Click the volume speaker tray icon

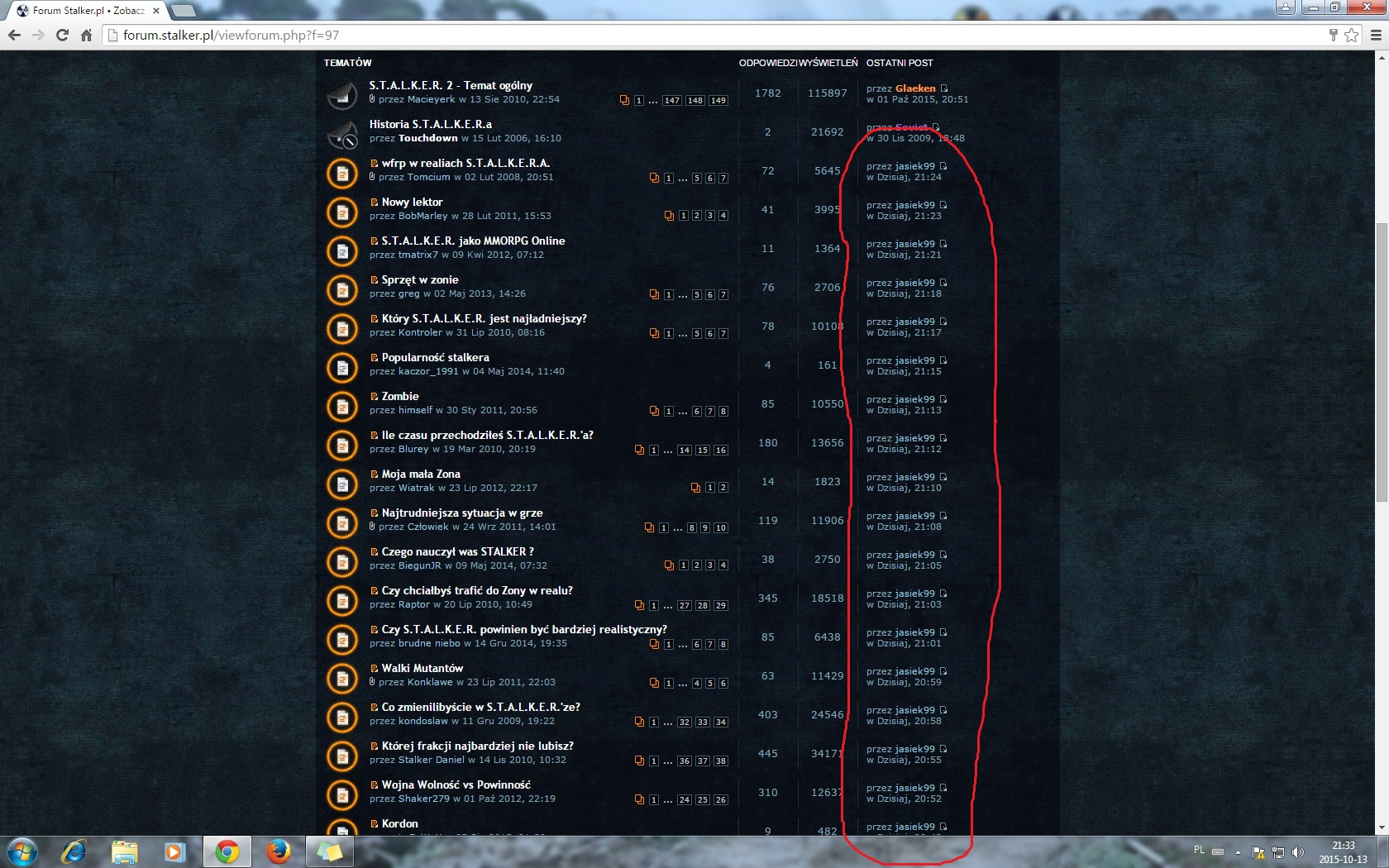(x=1298, y=852)
